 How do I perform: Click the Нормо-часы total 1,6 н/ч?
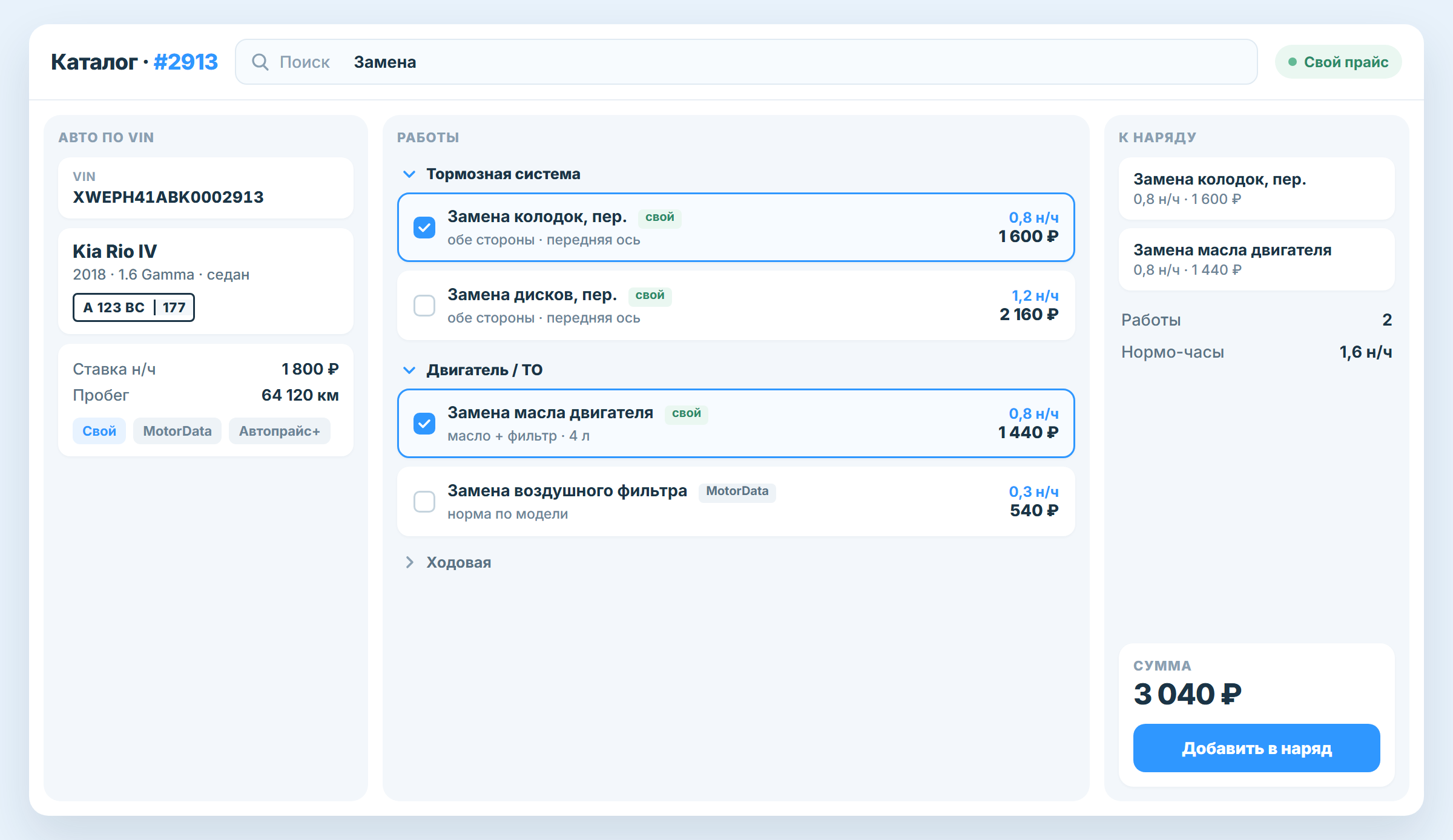[1365, 352]
